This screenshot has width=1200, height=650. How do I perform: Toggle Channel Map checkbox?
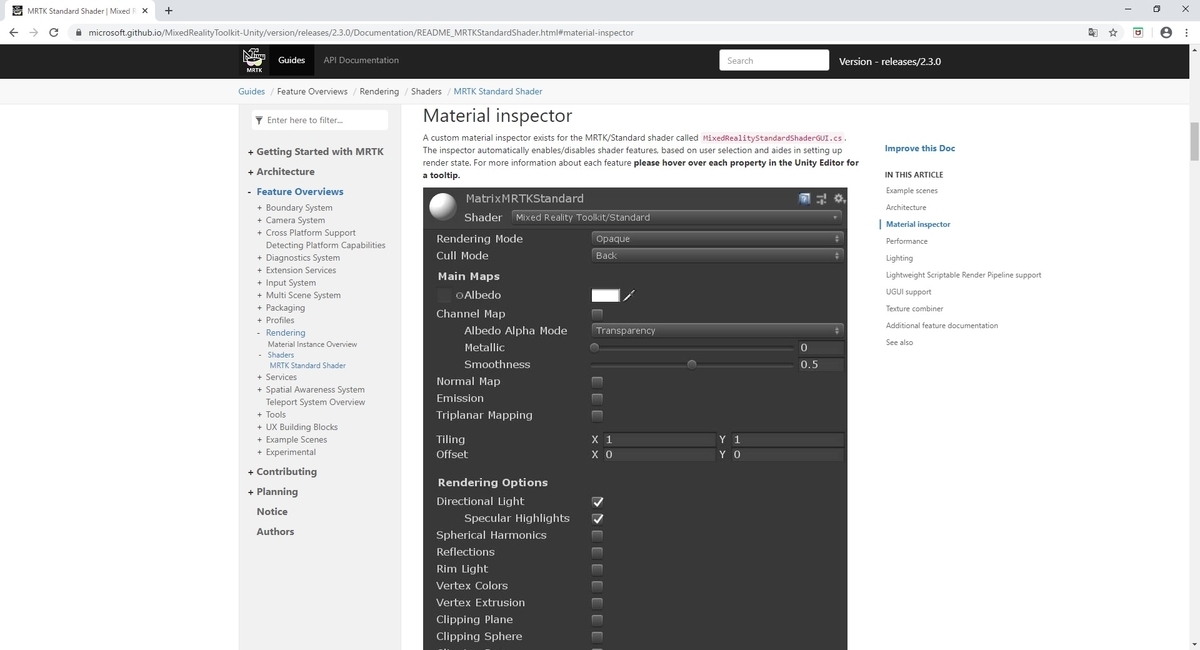click(597, 314)
